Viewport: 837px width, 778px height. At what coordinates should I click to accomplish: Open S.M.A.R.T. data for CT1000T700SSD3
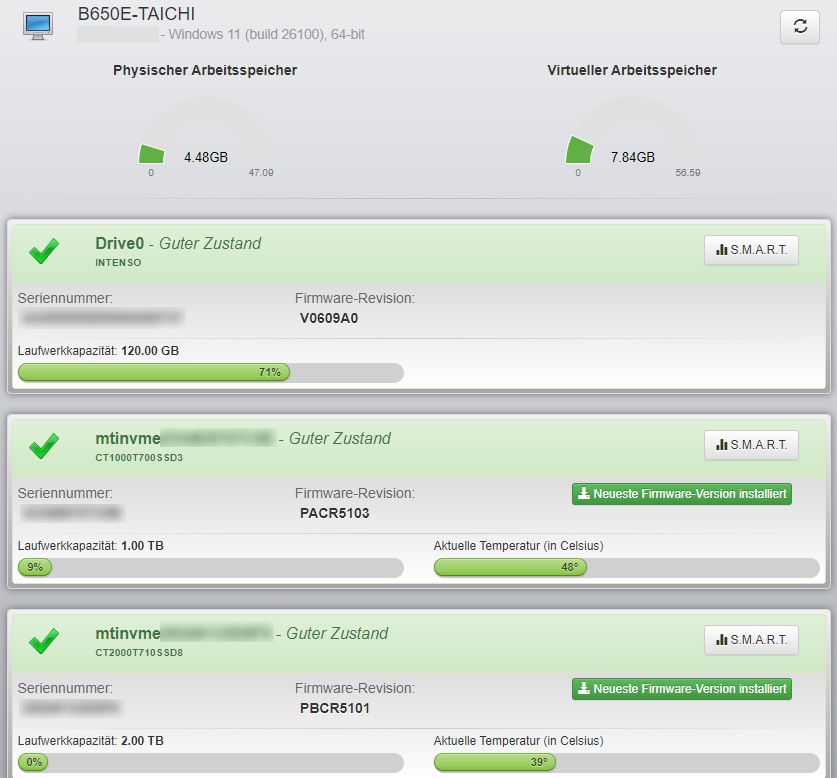[751, 445]
